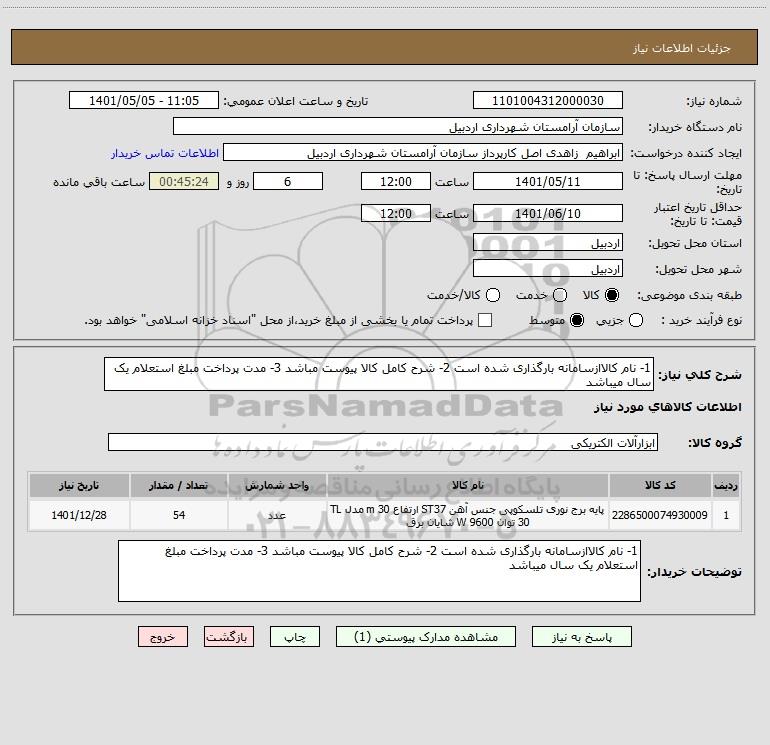The image size is (770, 745).
Task: Click the deadline time field next to 1401/05/11
Action: click(396, 182)
